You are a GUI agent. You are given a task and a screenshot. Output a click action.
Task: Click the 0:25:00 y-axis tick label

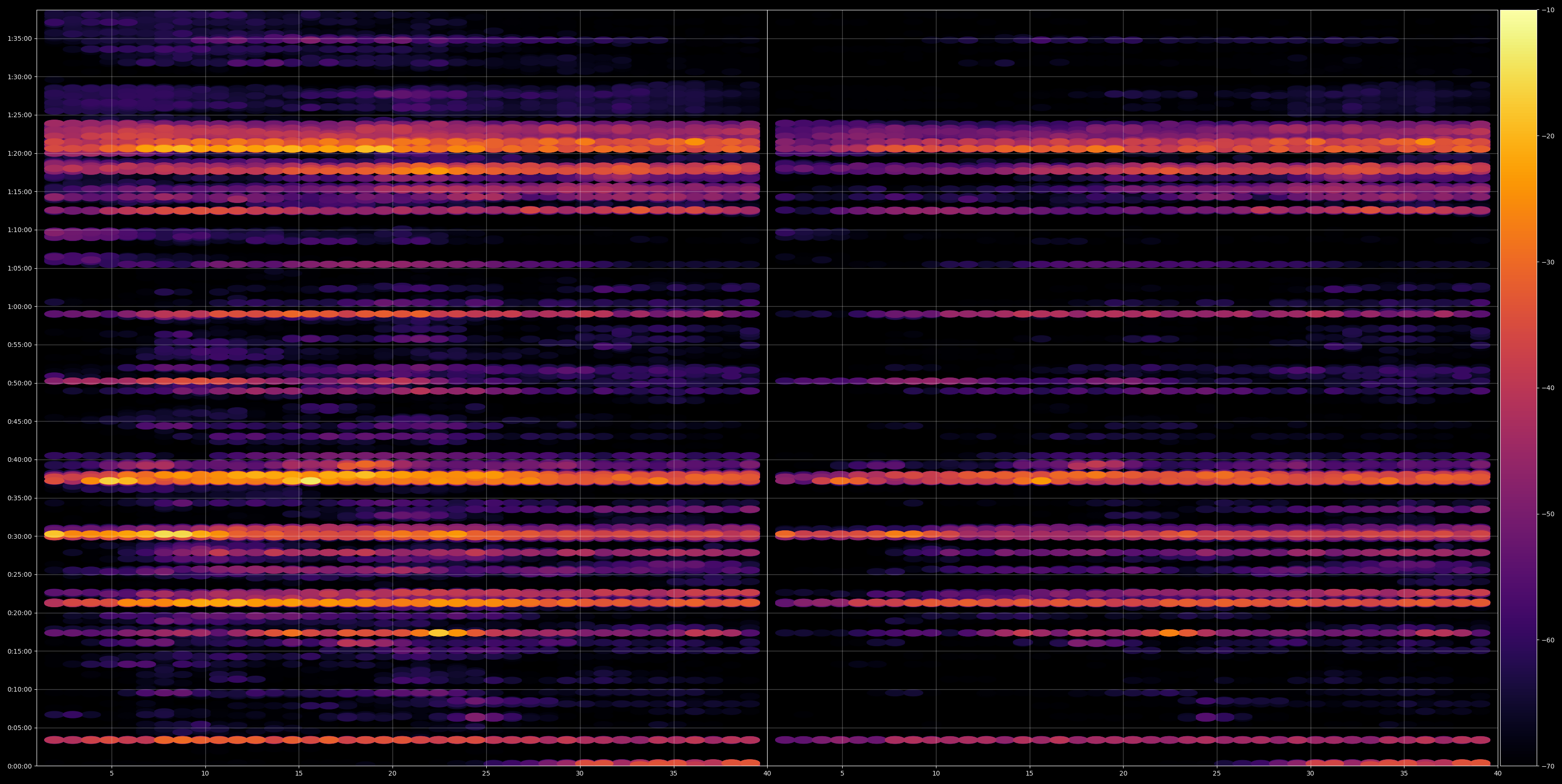point(19,575)
